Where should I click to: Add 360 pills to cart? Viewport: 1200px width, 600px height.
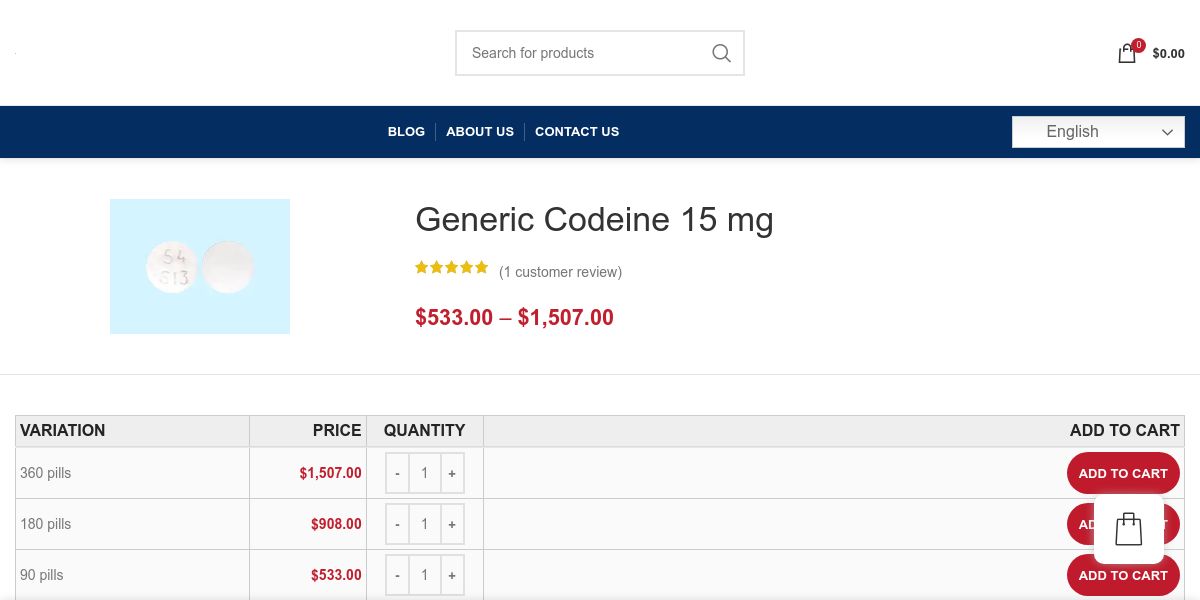click(x=1122, y=474)
